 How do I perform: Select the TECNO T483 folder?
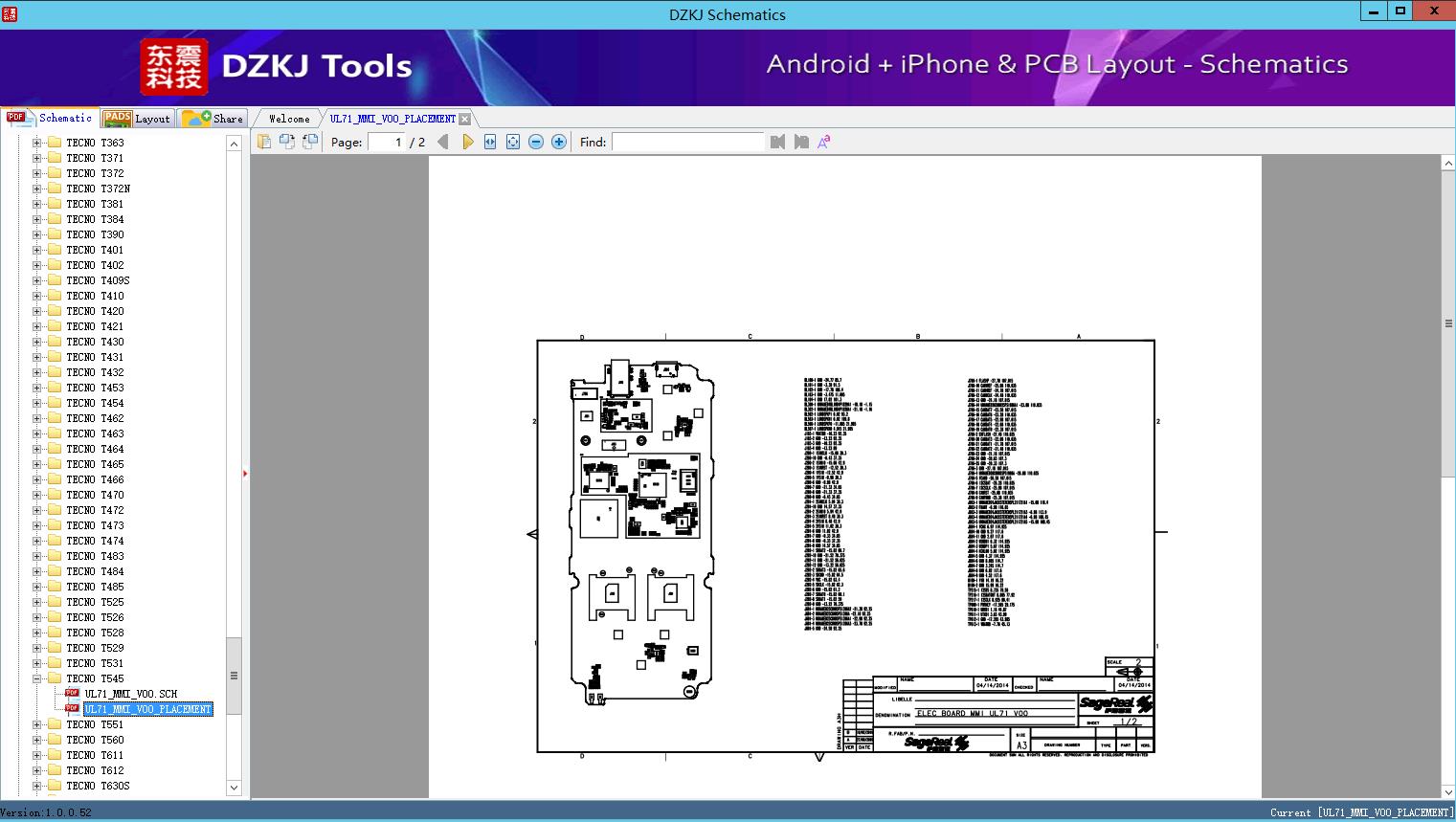(x=95, y=556)
